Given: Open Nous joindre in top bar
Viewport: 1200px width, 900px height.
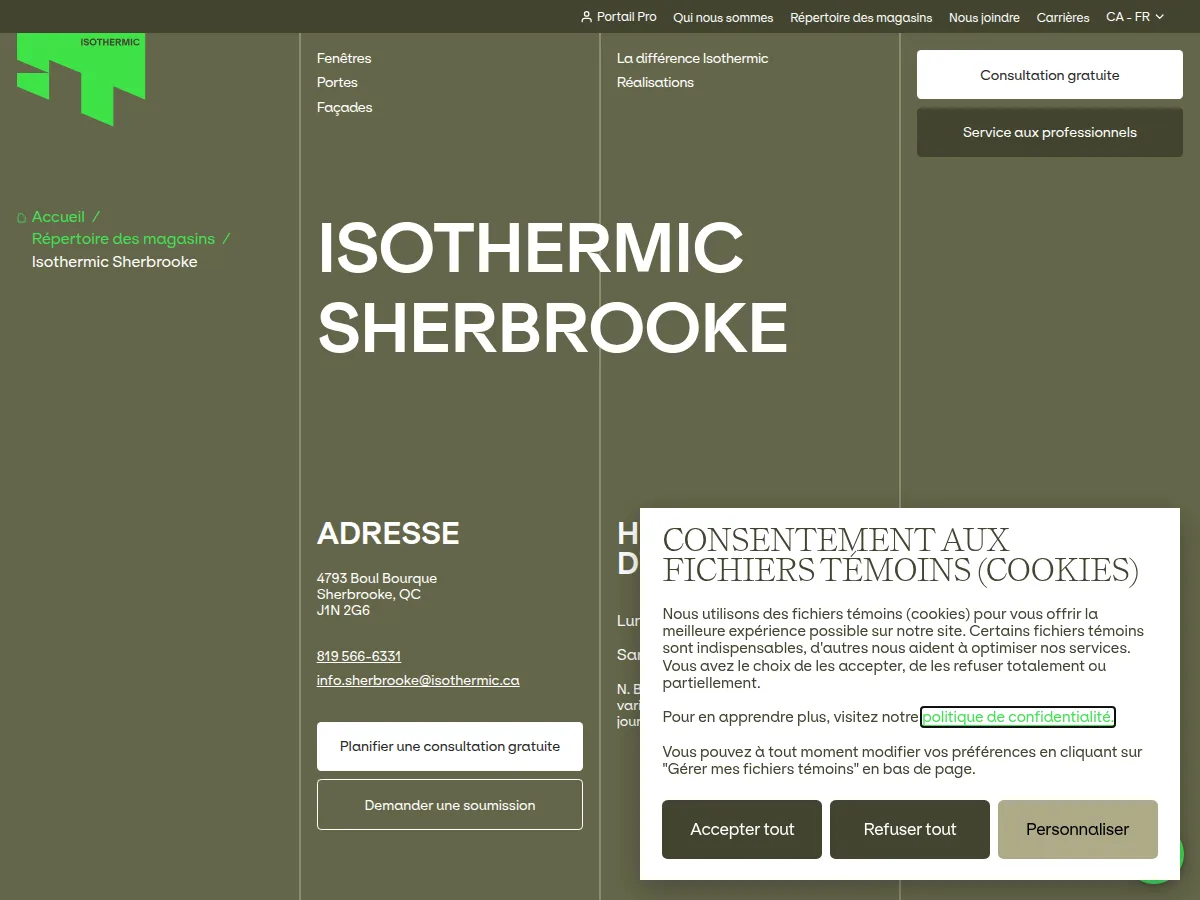Looking at the screenshot, I should pos(984,17).
